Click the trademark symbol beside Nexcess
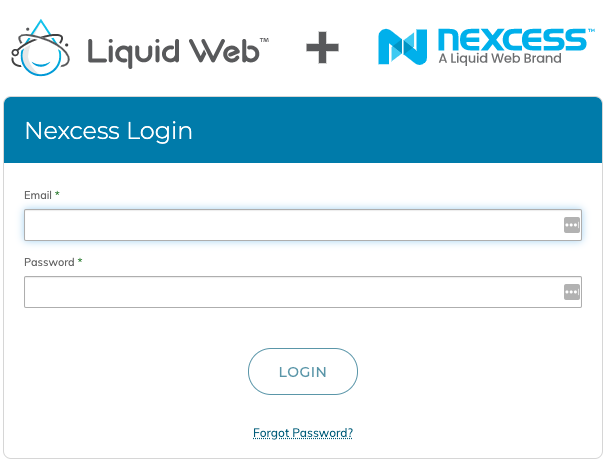Image resolution: width=608 pixels, height=462 pixels. (591, 31)
